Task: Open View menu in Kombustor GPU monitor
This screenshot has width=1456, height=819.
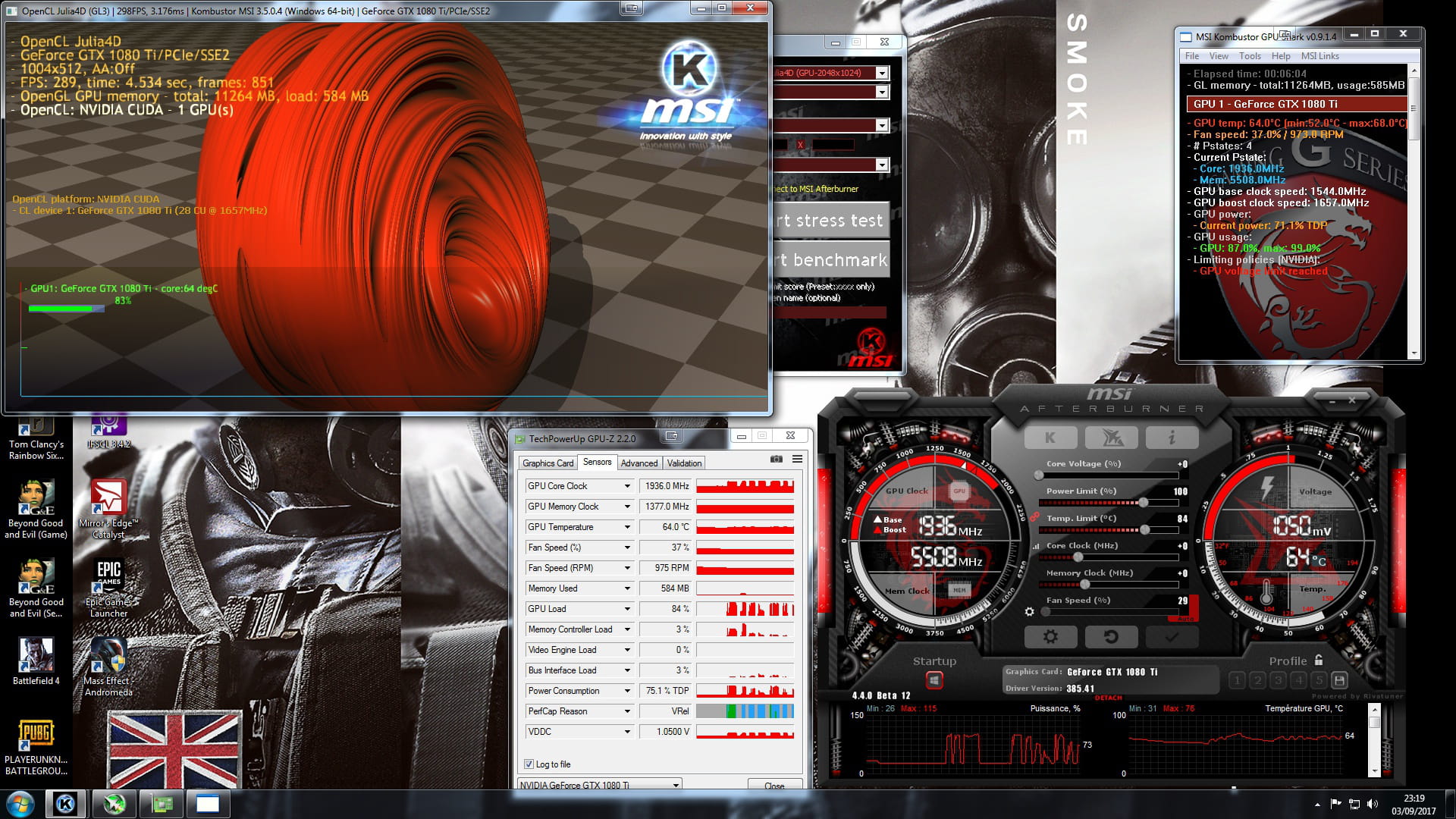Action: 1219,56
